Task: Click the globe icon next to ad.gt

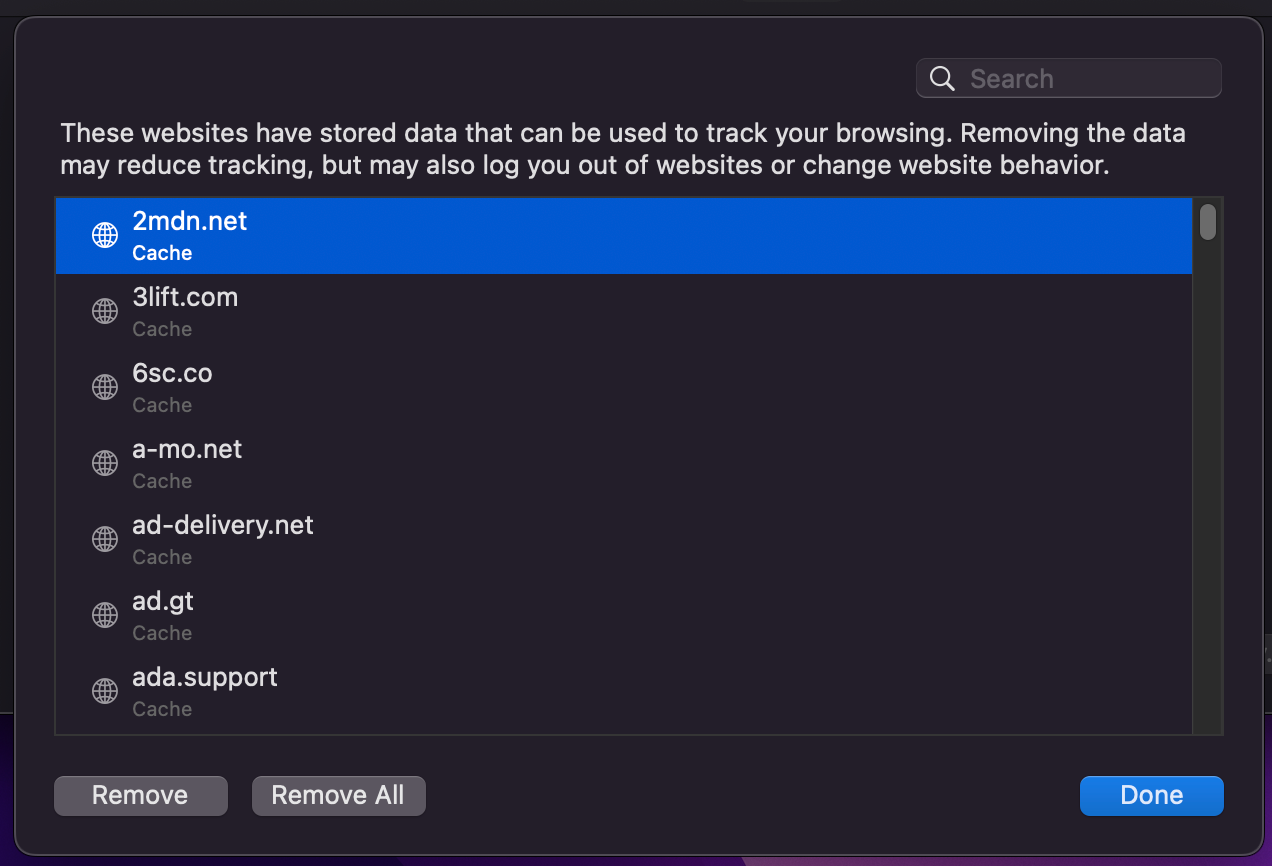Action: [x=105, y=615]
